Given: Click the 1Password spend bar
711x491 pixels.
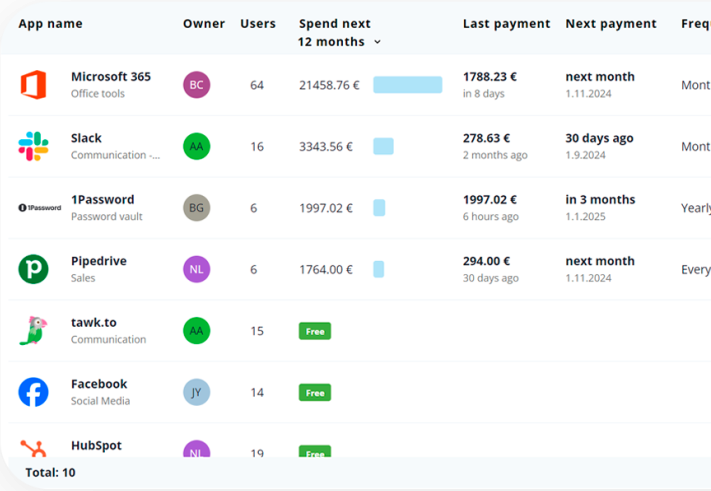Looking at the screenshot, I should pyautogui.click(x=379, y=208).
